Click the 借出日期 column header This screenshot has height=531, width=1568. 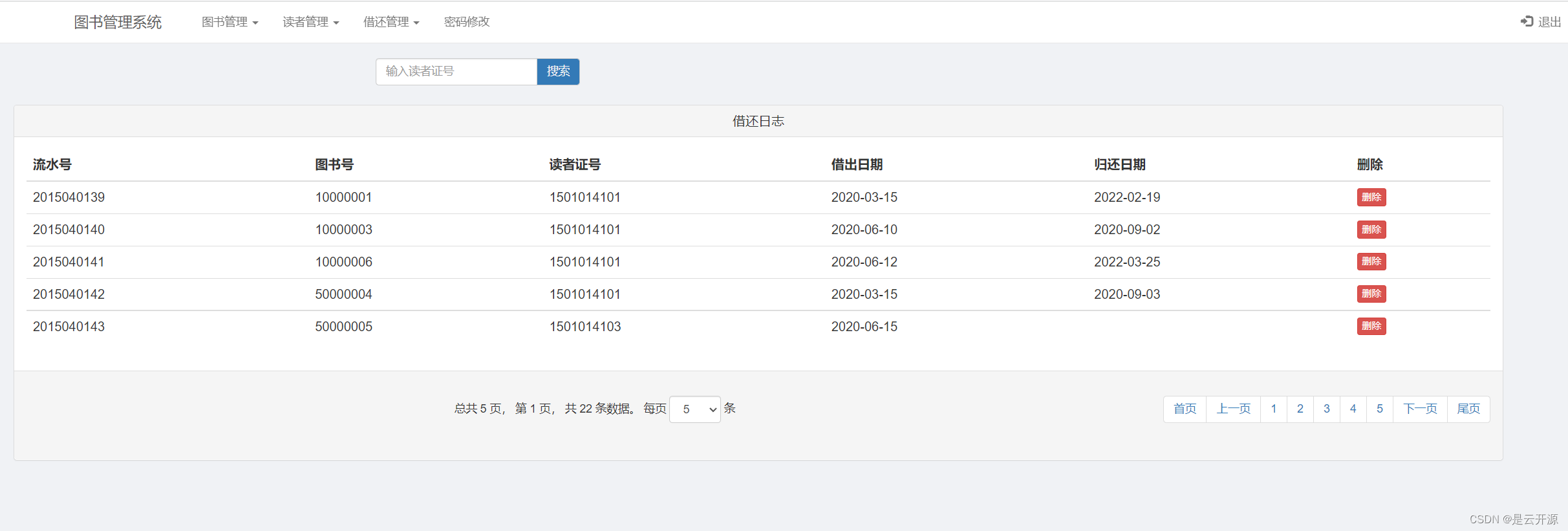(x=857, y=165)
